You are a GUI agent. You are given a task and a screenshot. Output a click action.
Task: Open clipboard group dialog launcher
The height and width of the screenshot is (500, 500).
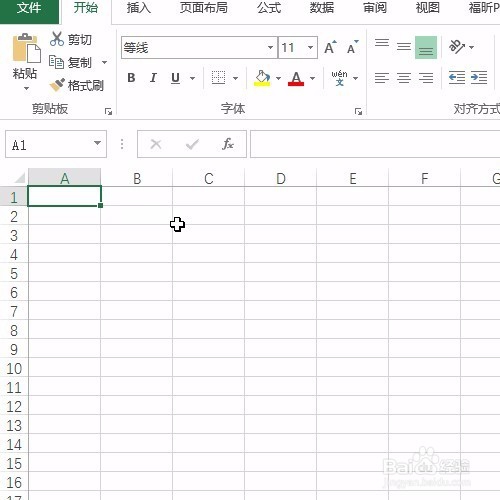(x=108, y=112)
